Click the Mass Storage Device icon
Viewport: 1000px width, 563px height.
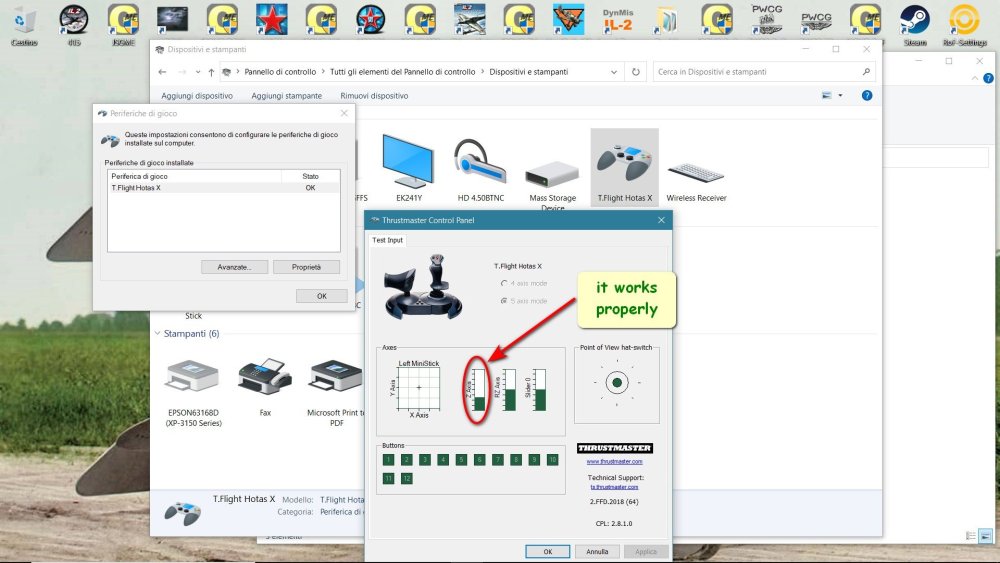click(552, 172)
